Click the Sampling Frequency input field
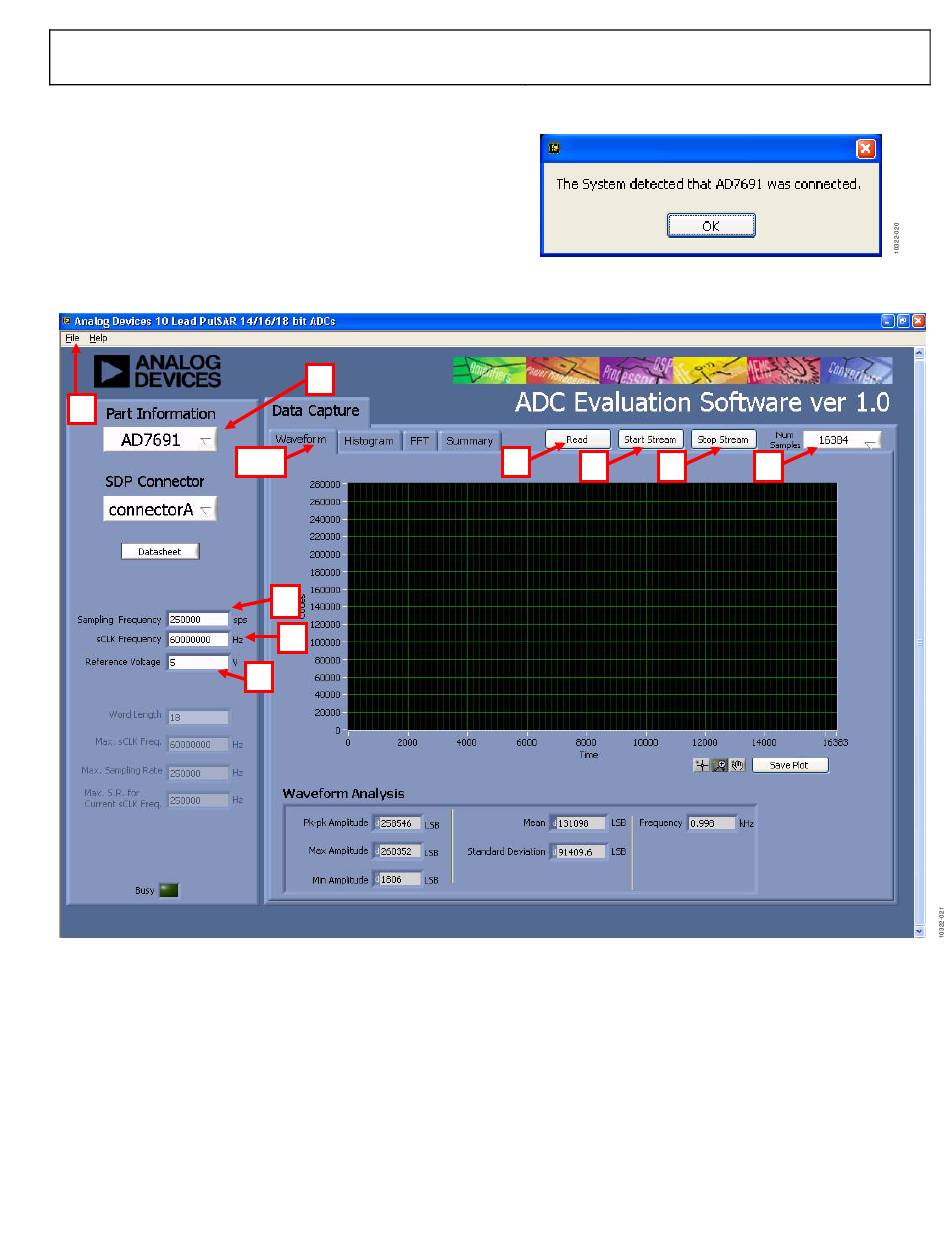This screenshot has height=1248, width=950. point(198,620)
